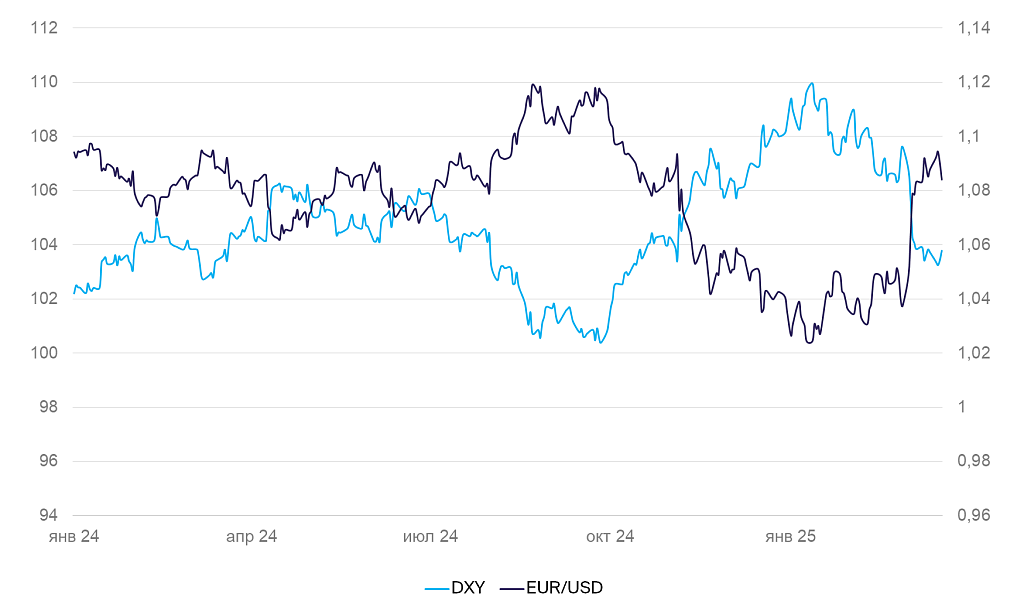Click the 1,14 right axis label

(x=974, y=28)
